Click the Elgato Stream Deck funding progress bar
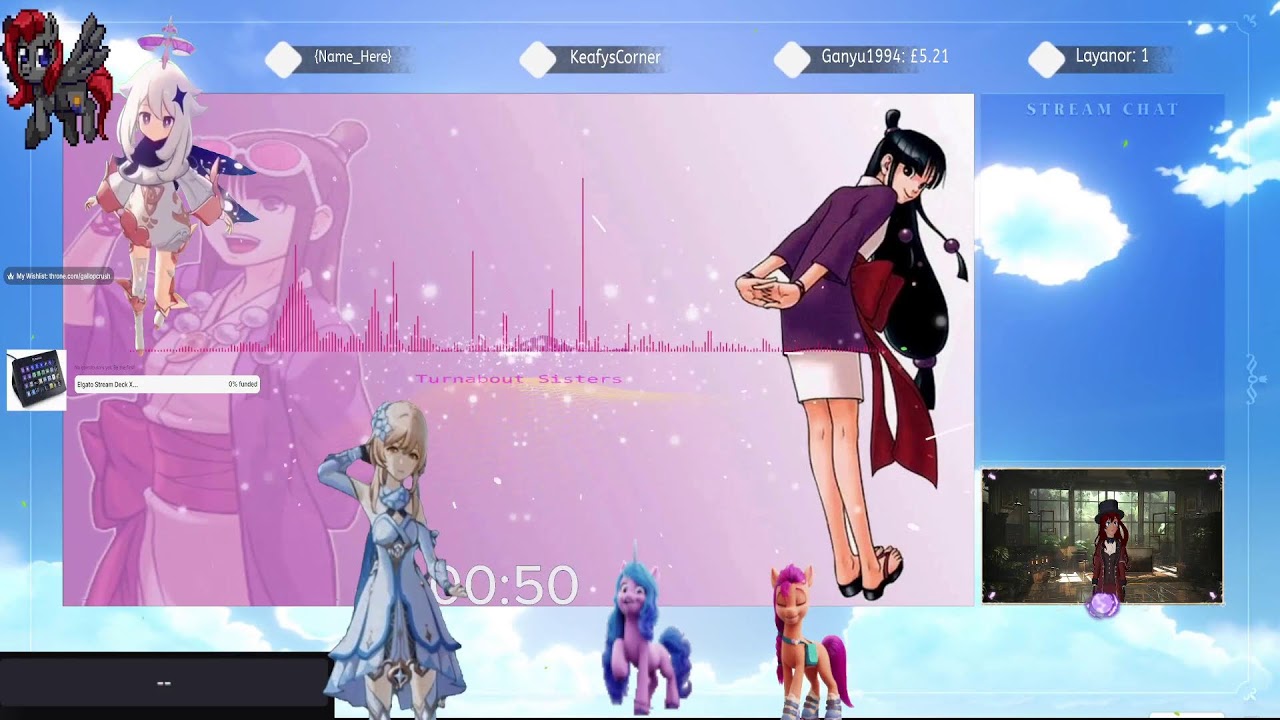This screenshot has width=1280, height=720. pyautogui.click(x=167, y=384)
